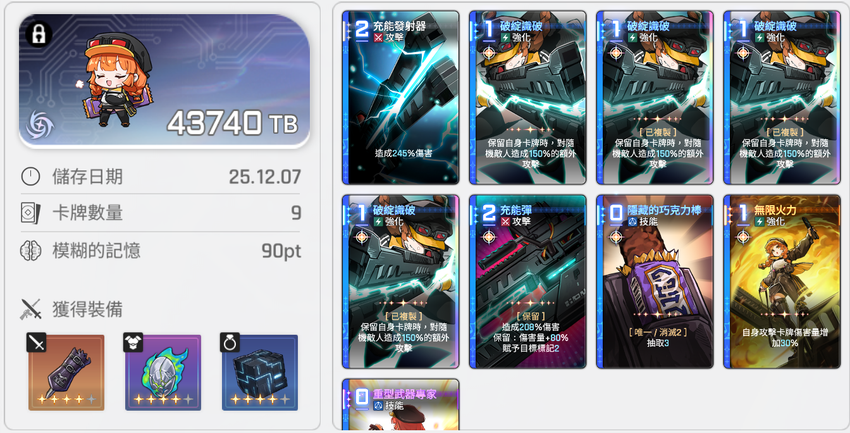Click the brain icon beside 模糊的記憶
Screen dimensions: 850x433
(x=30, y=250)
